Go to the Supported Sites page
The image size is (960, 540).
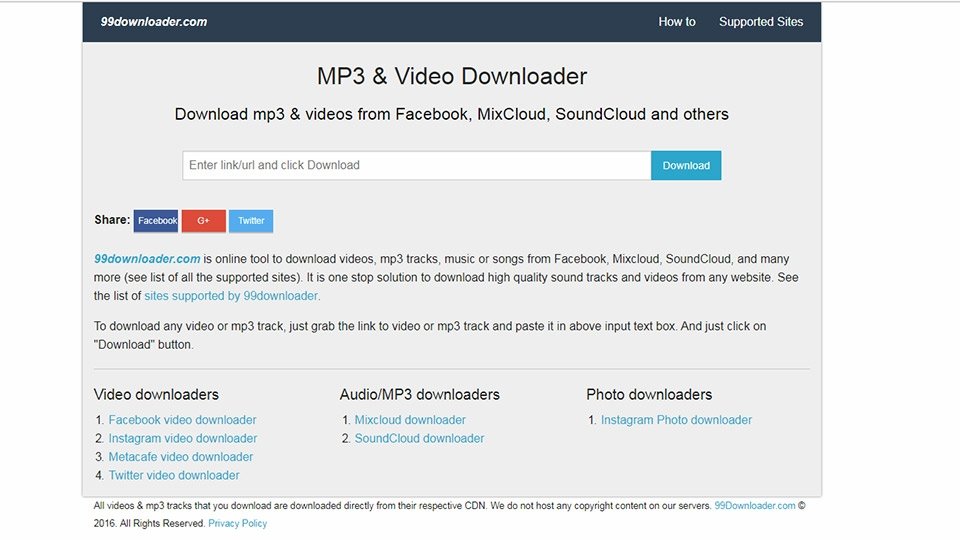coord(760,21)
